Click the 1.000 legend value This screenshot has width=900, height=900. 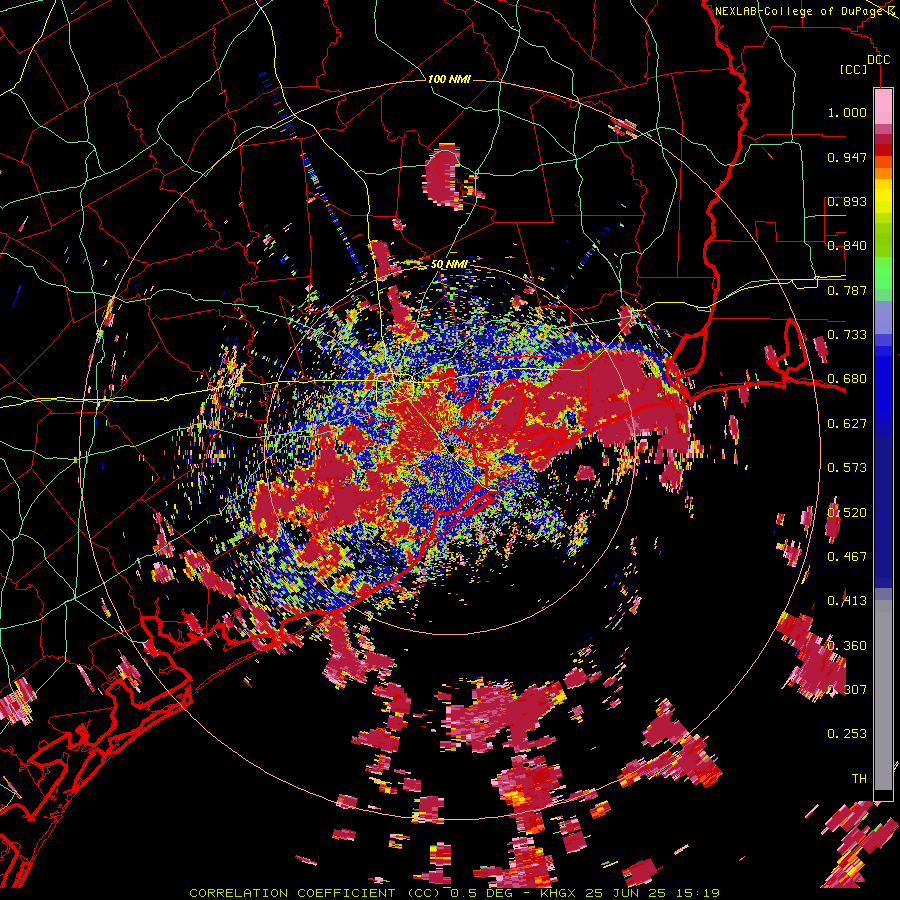coord(847,112)
